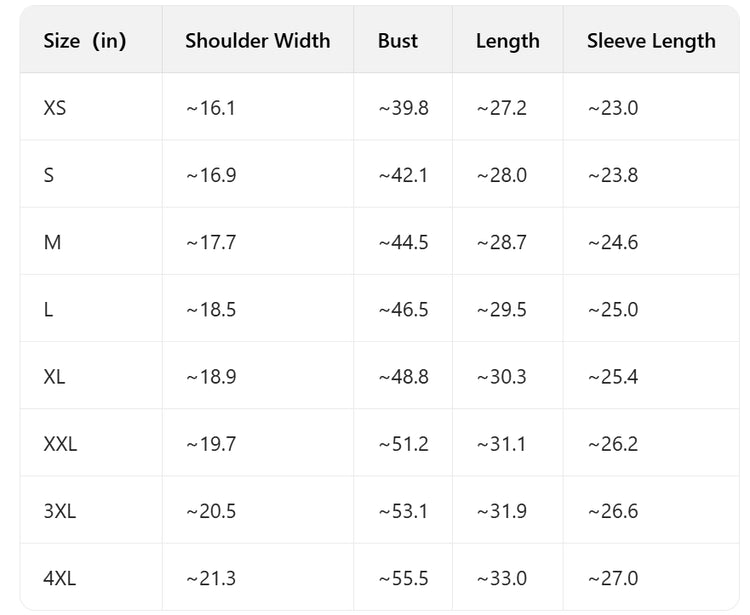Select the M size row label
The width and height of the screenshot is (750, 615).
click(52, 242)
